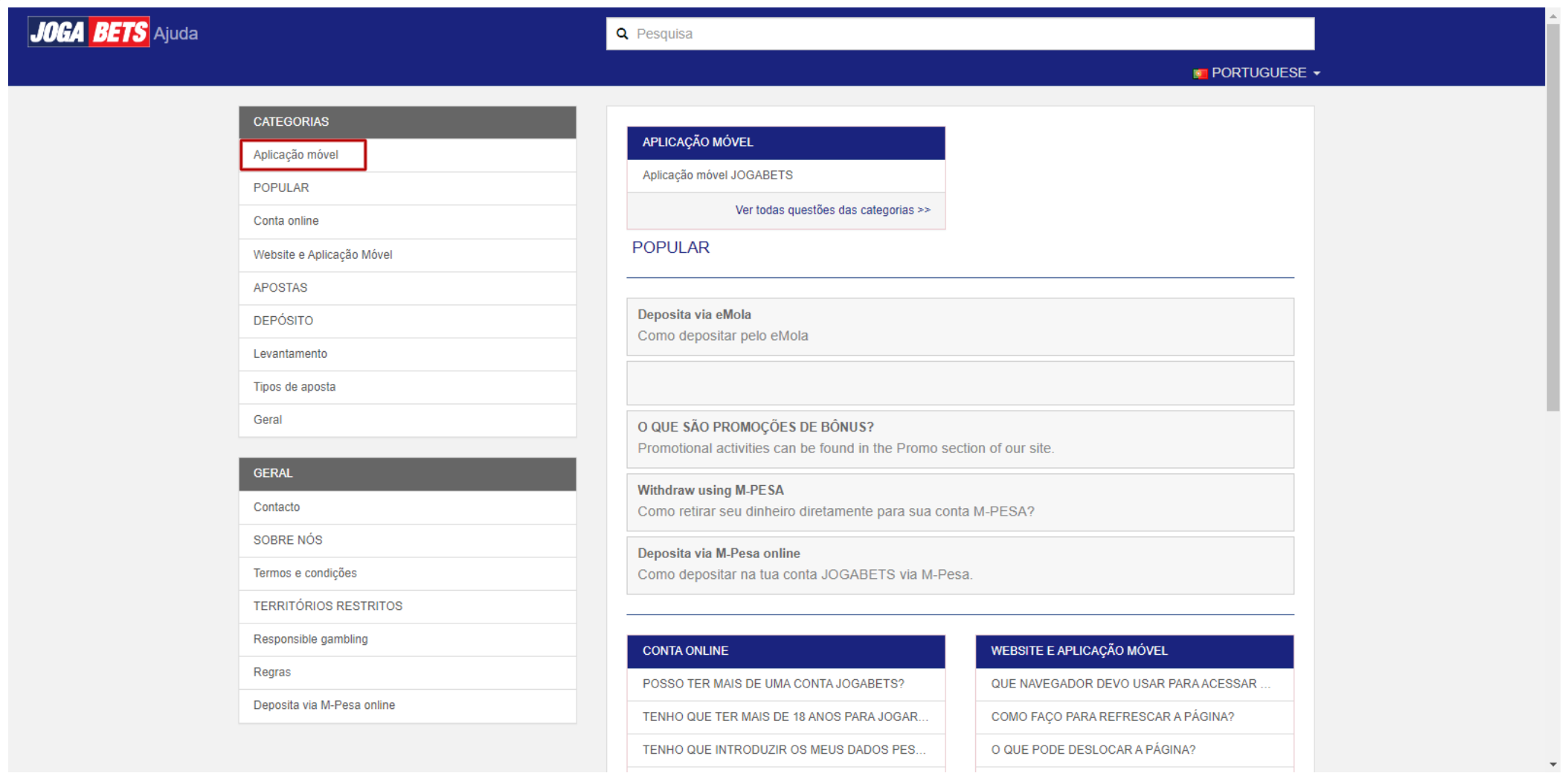Open Website e Aplicação Móvel category in sidebar

tap(407, 254)
